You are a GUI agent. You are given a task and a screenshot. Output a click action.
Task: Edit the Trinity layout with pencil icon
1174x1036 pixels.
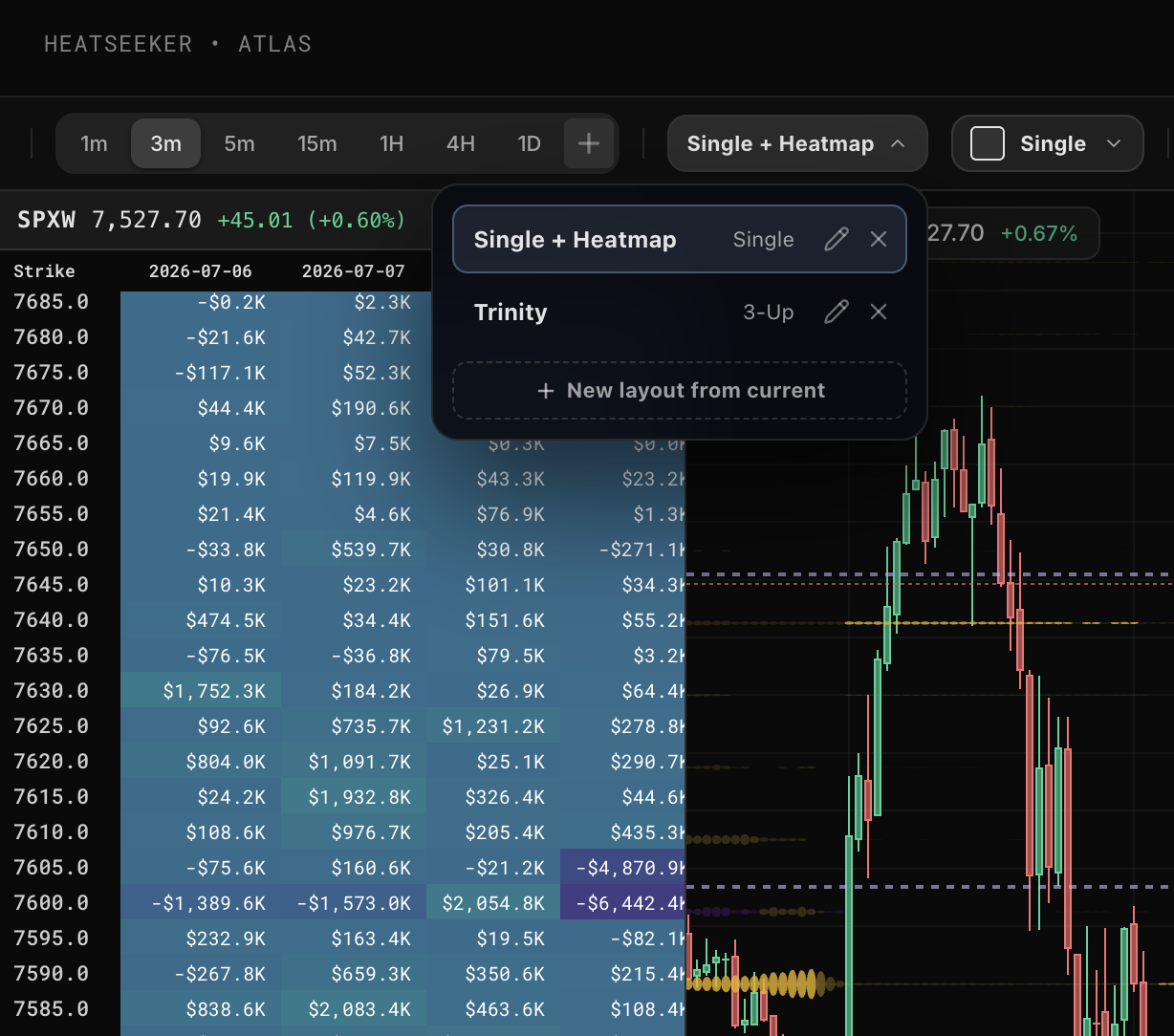(x=836, y=312)
